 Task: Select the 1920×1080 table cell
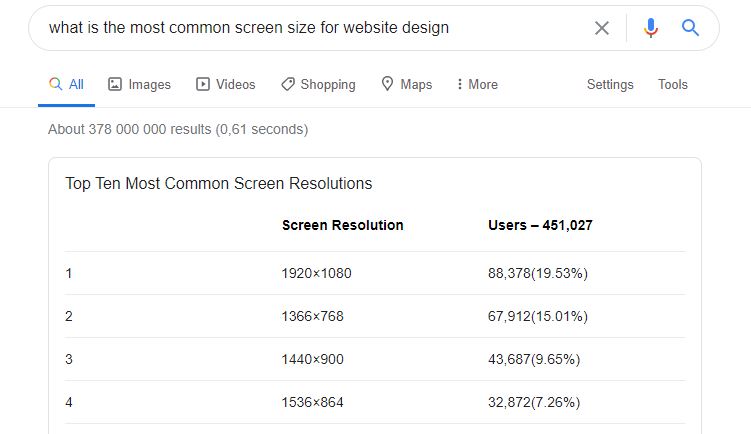(316, 273)
